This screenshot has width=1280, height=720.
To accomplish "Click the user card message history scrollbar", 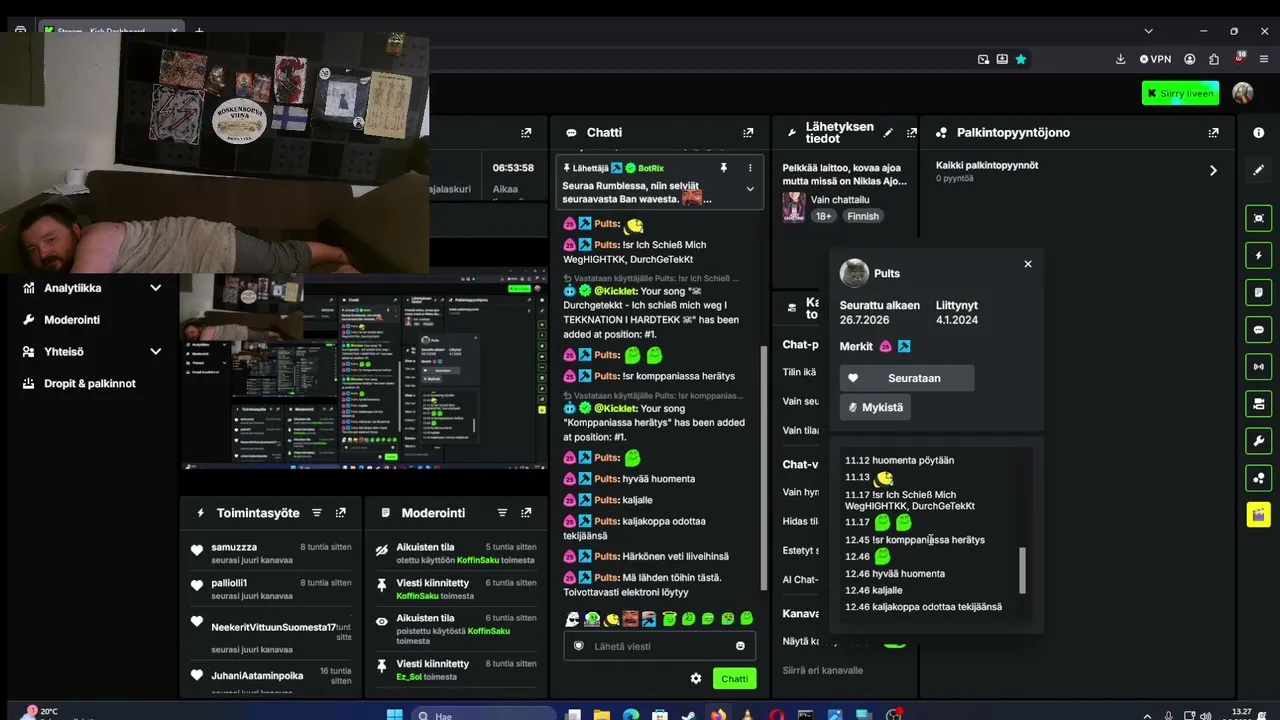I will 1022,570.
